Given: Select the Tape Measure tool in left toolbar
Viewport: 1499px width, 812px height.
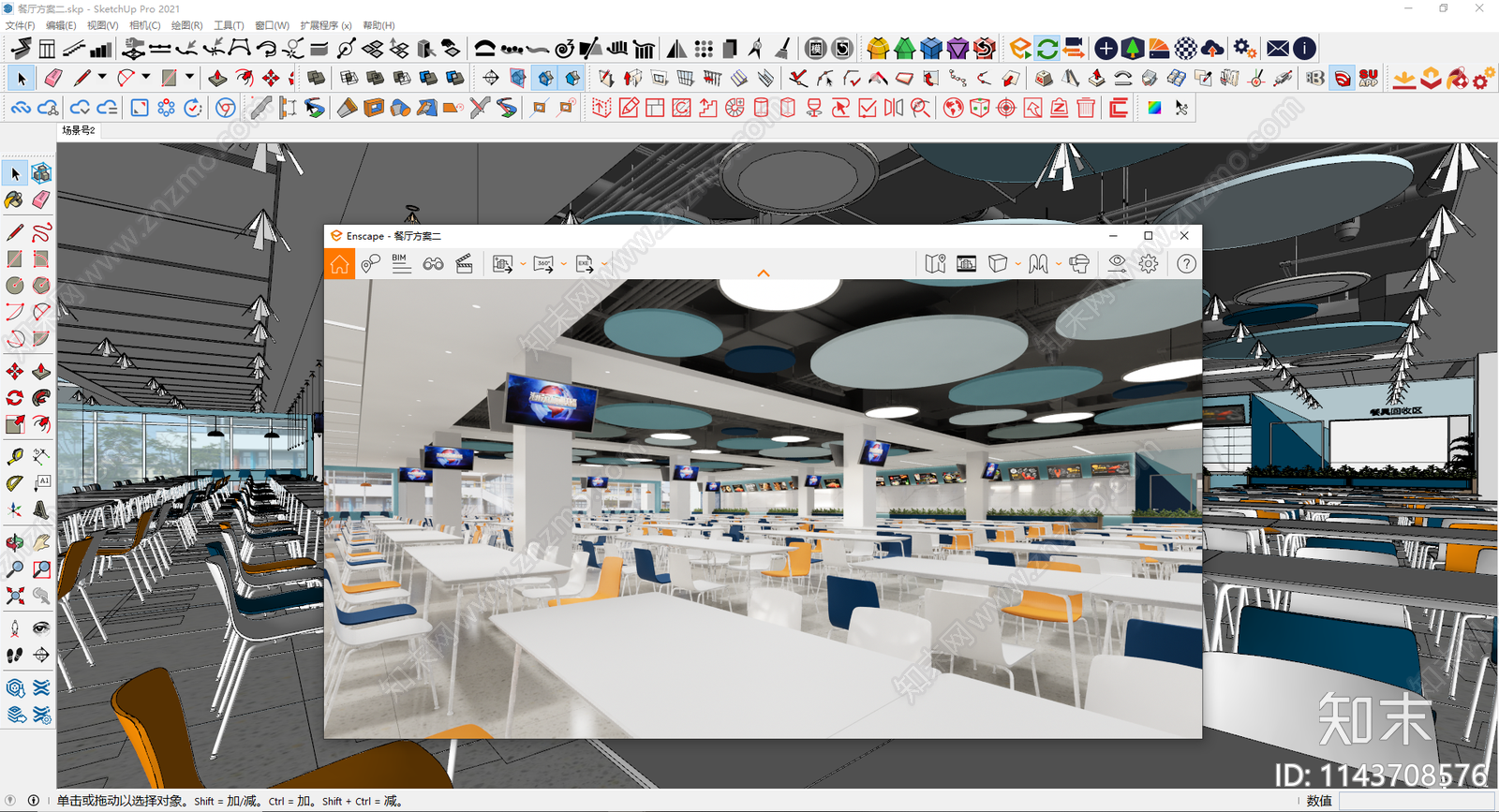Looking at the screenshot, I should [x=14, y=456].
